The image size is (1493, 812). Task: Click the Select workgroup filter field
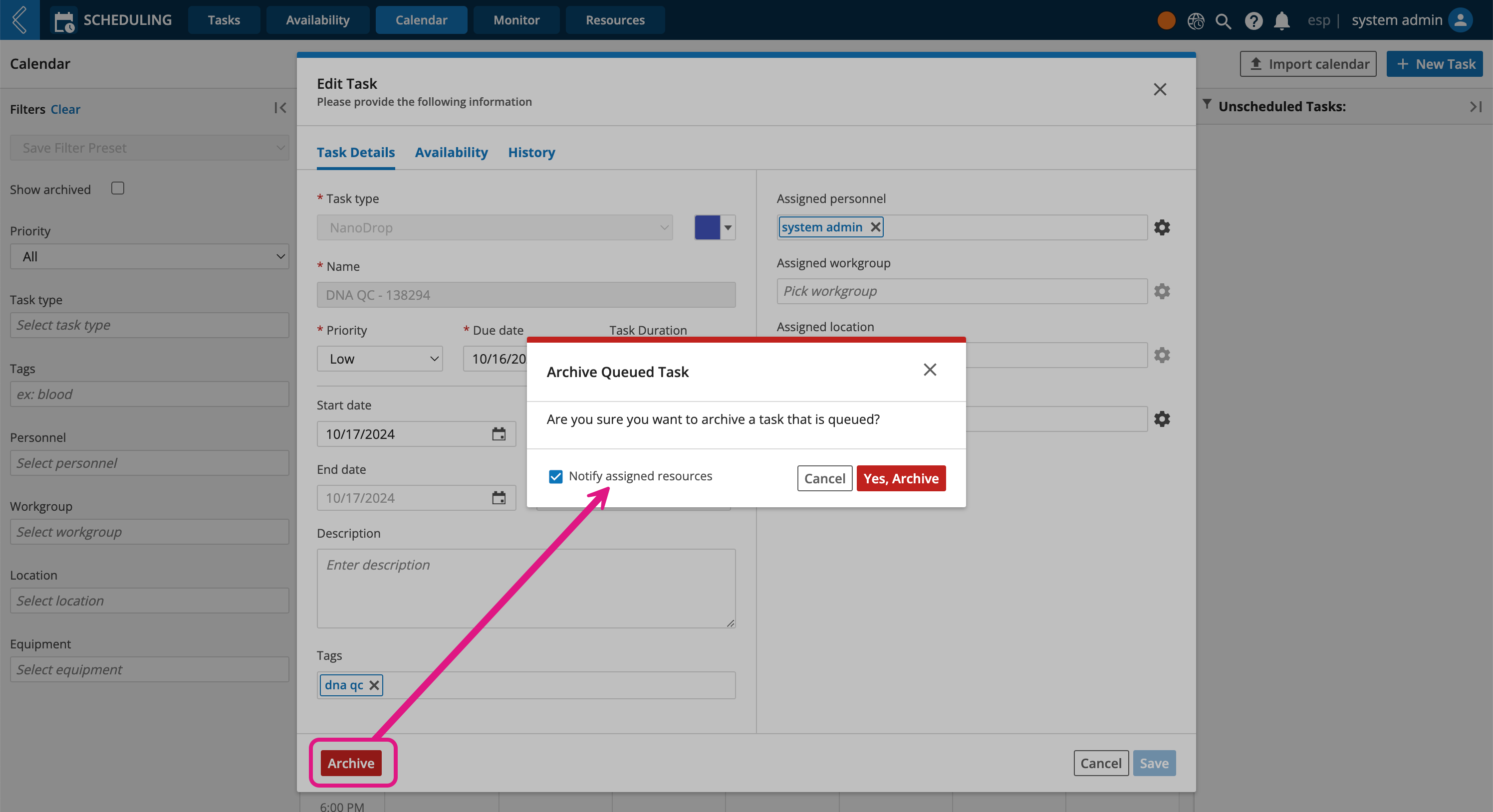coord(150,532)
